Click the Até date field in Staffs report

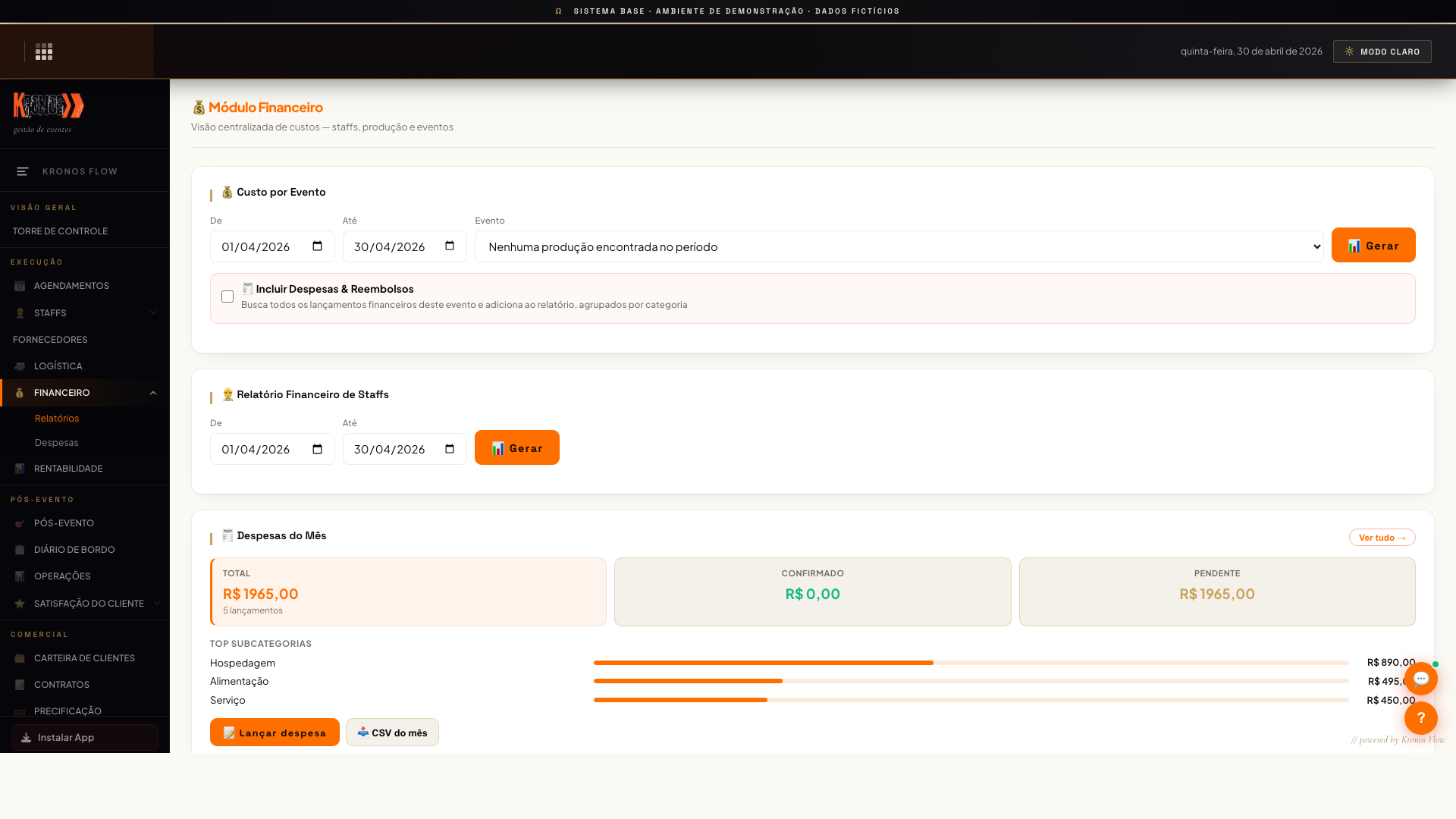click(x=405, y=449)
